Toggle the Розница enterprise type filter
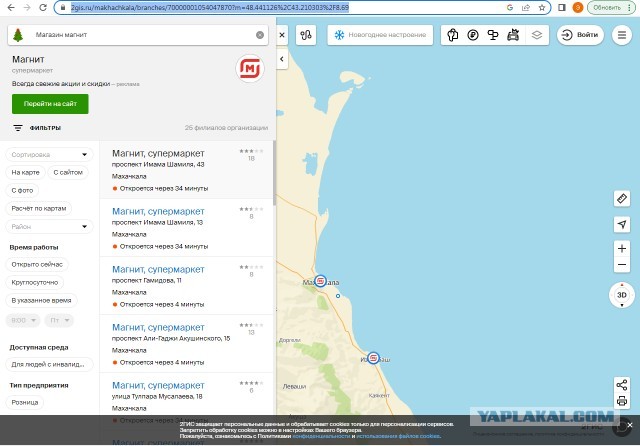The width and height of the screenshot is (640, 446). tap(25, 402)
